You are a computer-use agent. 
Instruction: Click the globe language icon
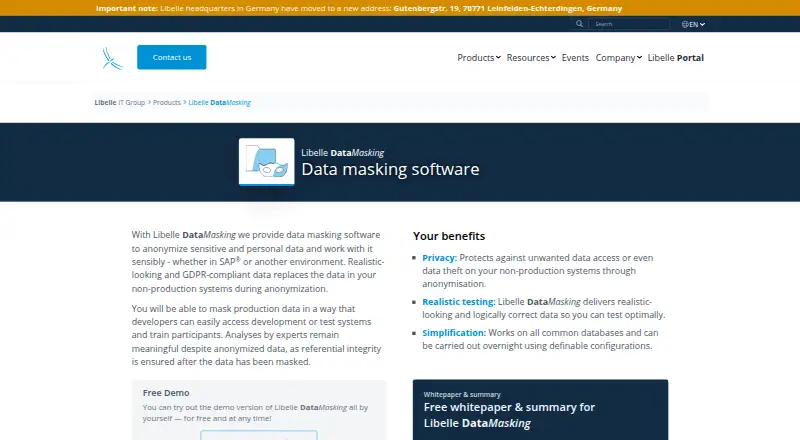[x=685, y=25]
